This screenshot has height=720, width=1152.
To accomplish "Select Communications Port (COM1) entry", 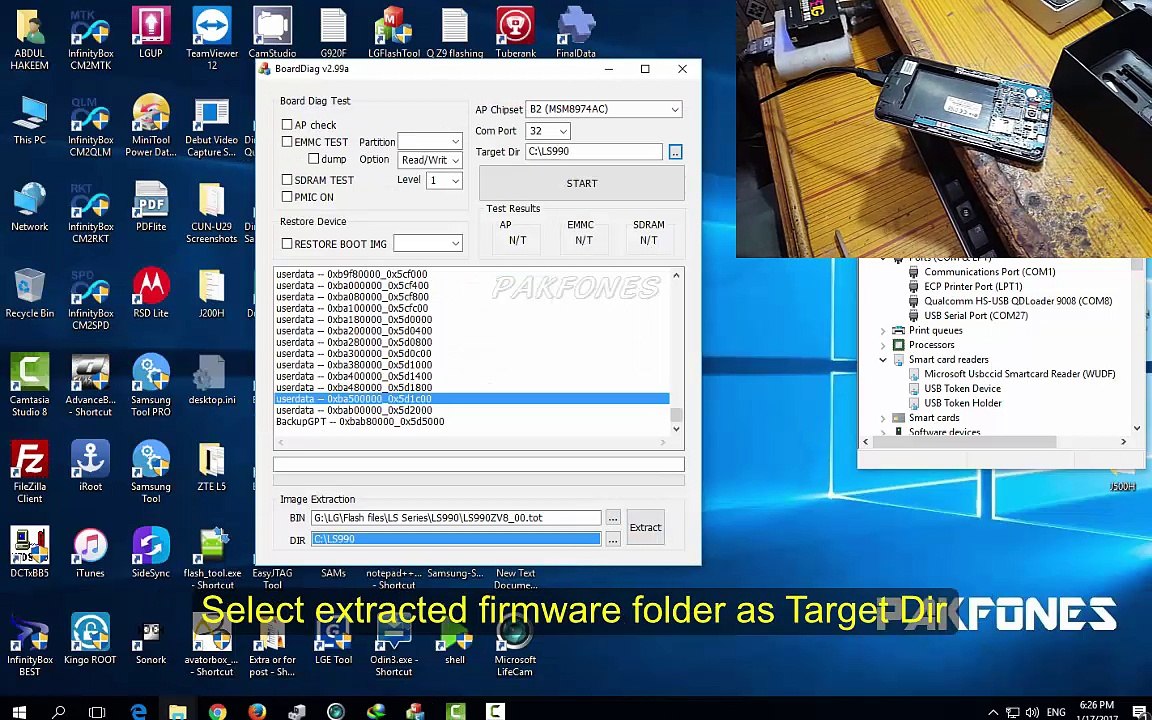I will [990, 272].
